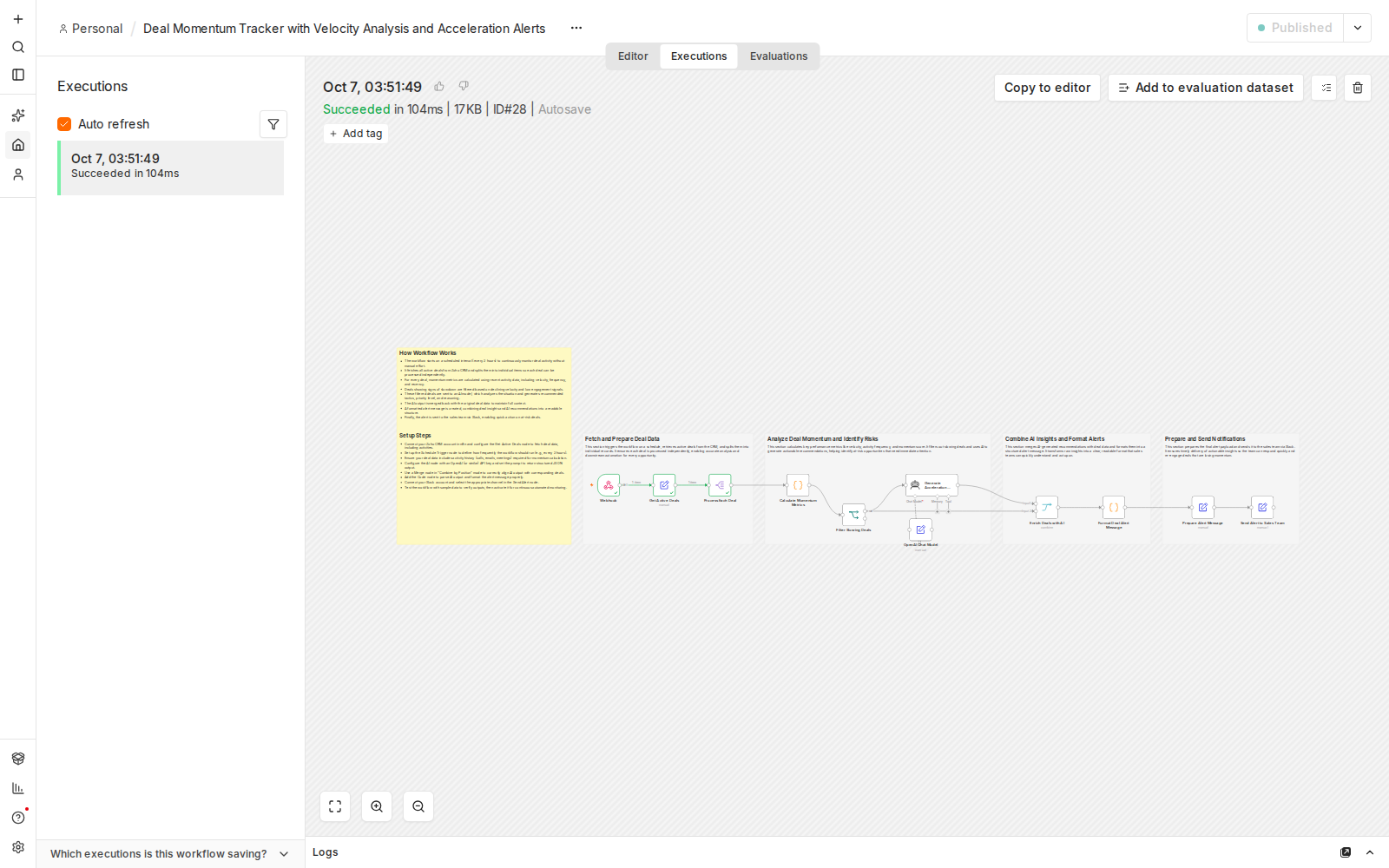Select the Send Alert to Sales Team node
The height and width of the screenshot is (868, 1389).
(1262, 507)
